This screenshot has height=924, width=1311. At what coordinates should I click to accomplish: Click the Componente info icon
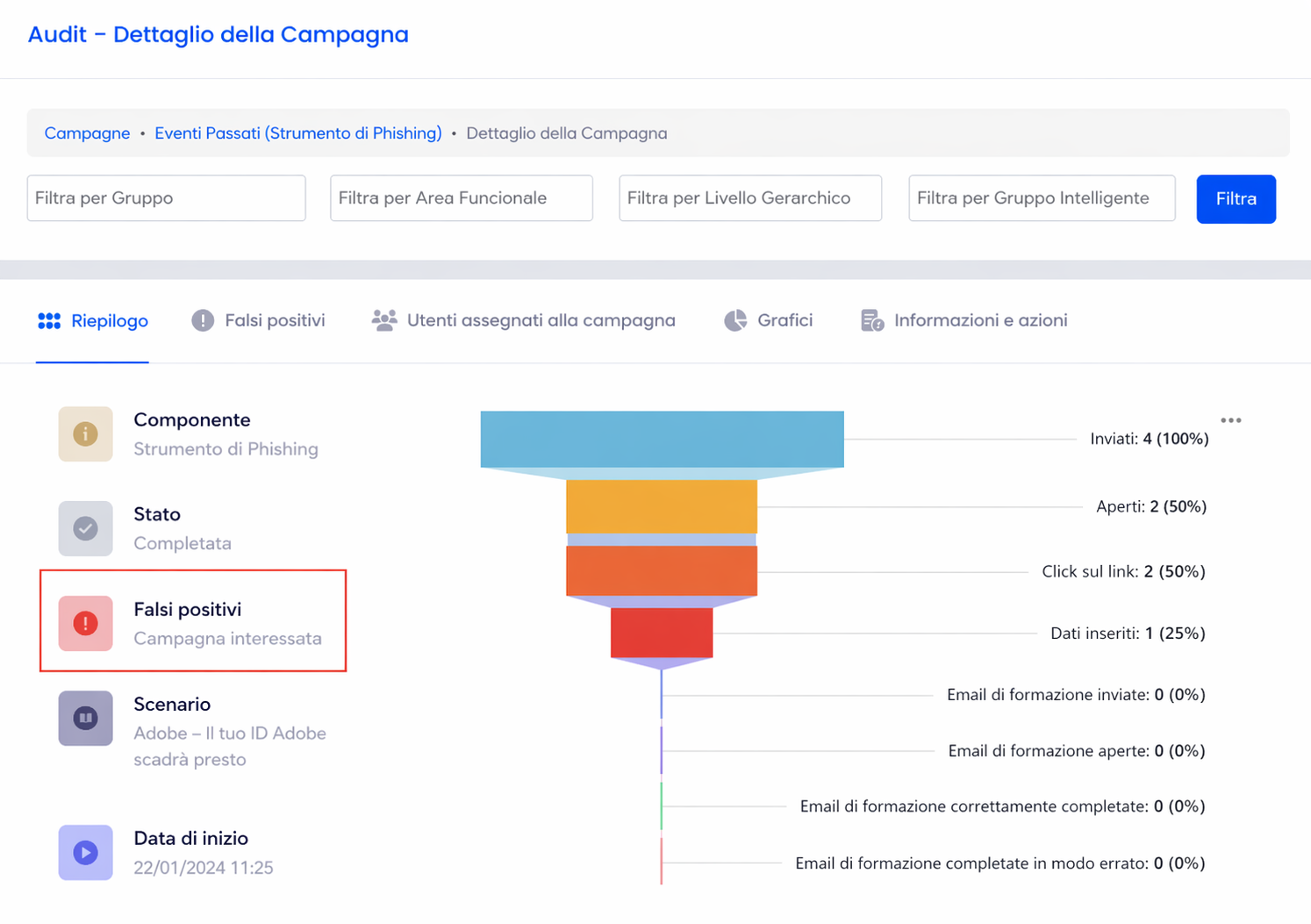pos(85,433)
